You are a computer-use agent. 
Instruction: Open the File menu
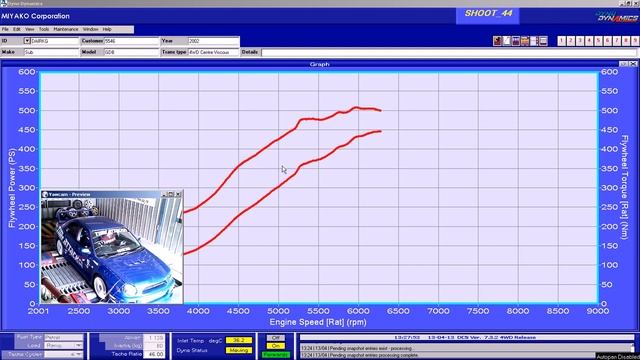pos(5,29)
